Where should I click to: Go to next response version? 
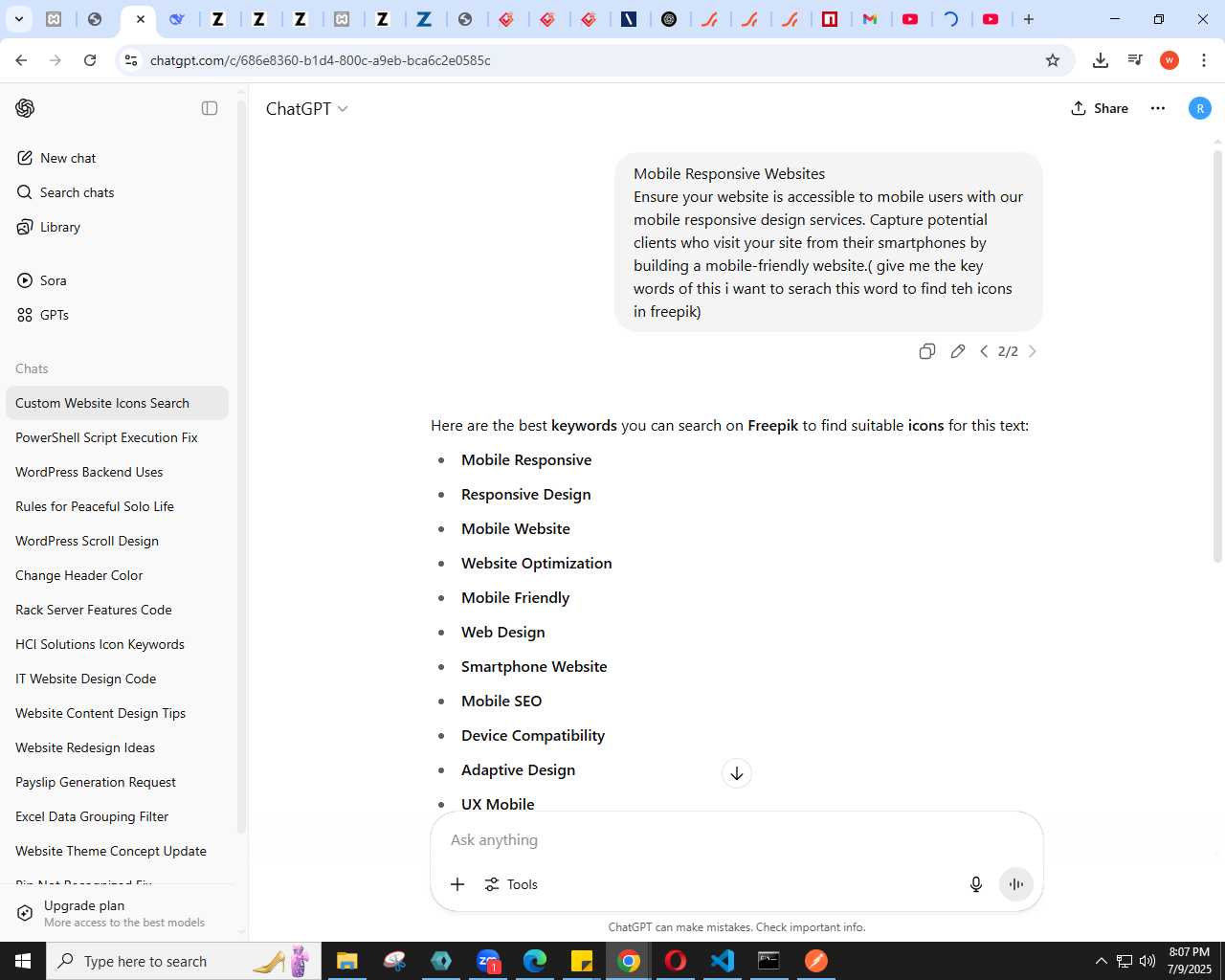(x=1032, y=351)
